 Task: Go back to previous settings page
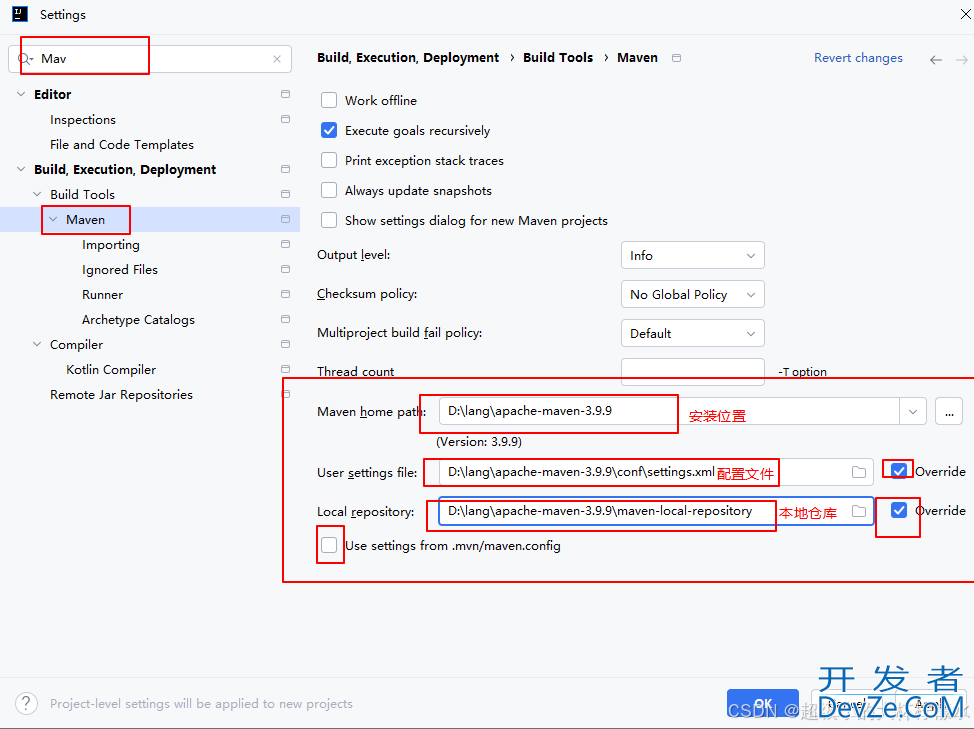pos(935,60)
